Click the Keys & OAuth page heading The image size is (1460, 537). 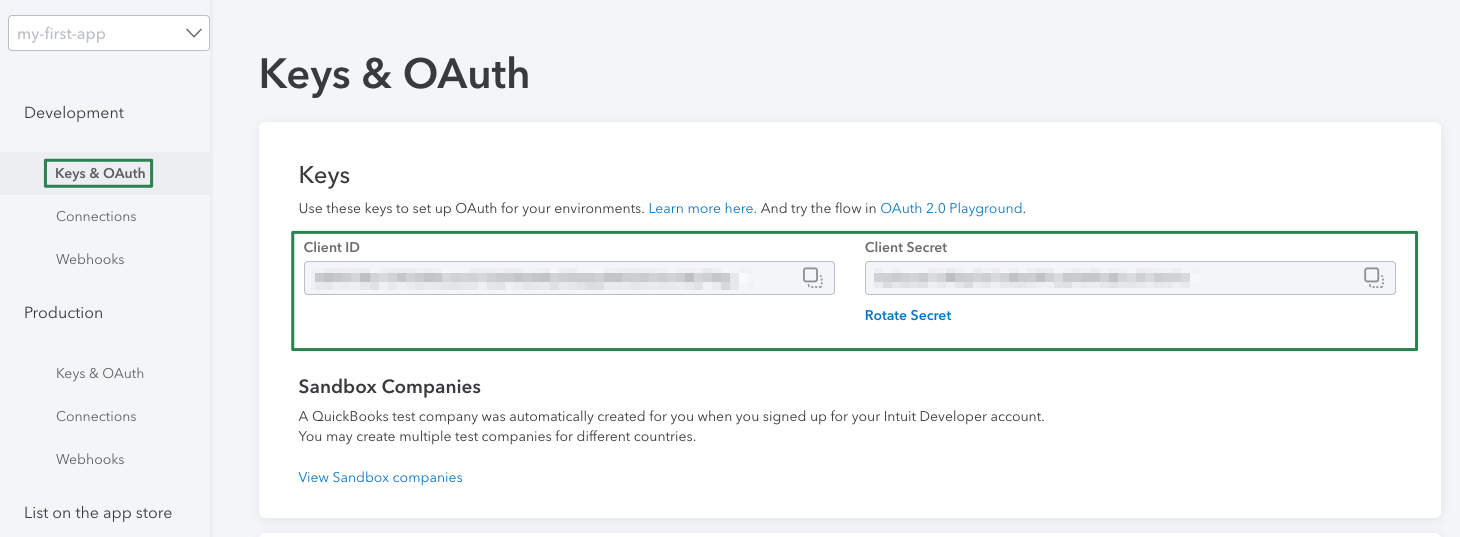tap(394, 75)
